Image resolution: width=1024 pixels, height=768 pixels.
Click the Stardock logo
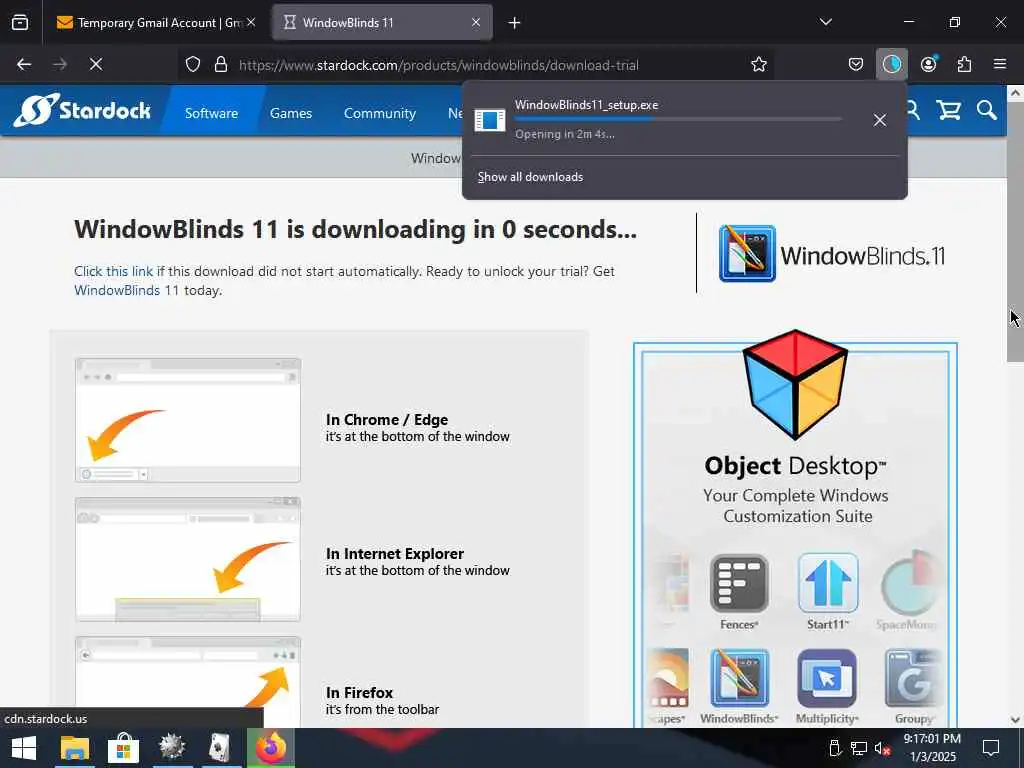[x=82, y=110]
